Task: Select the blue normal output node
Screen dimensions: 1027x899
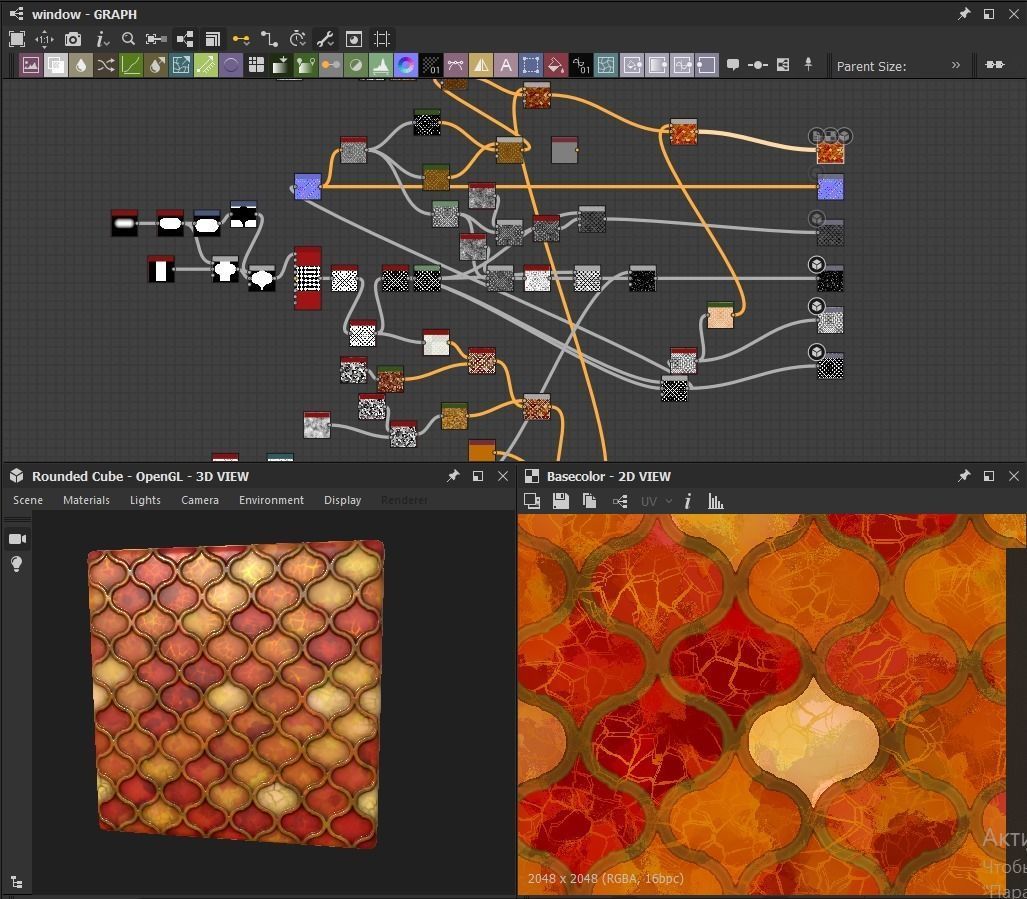Action: [831, 187]
